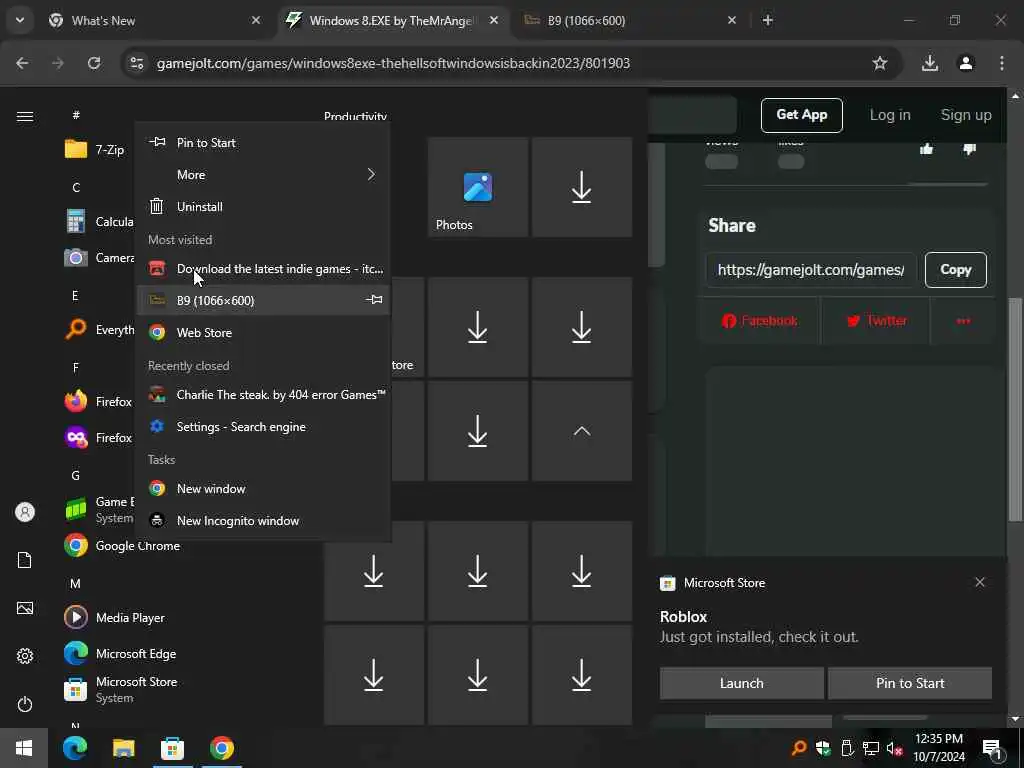Open File Explorer on the taskbar
The width and height of the screenshot is (1024, 768).
(123, 748)
